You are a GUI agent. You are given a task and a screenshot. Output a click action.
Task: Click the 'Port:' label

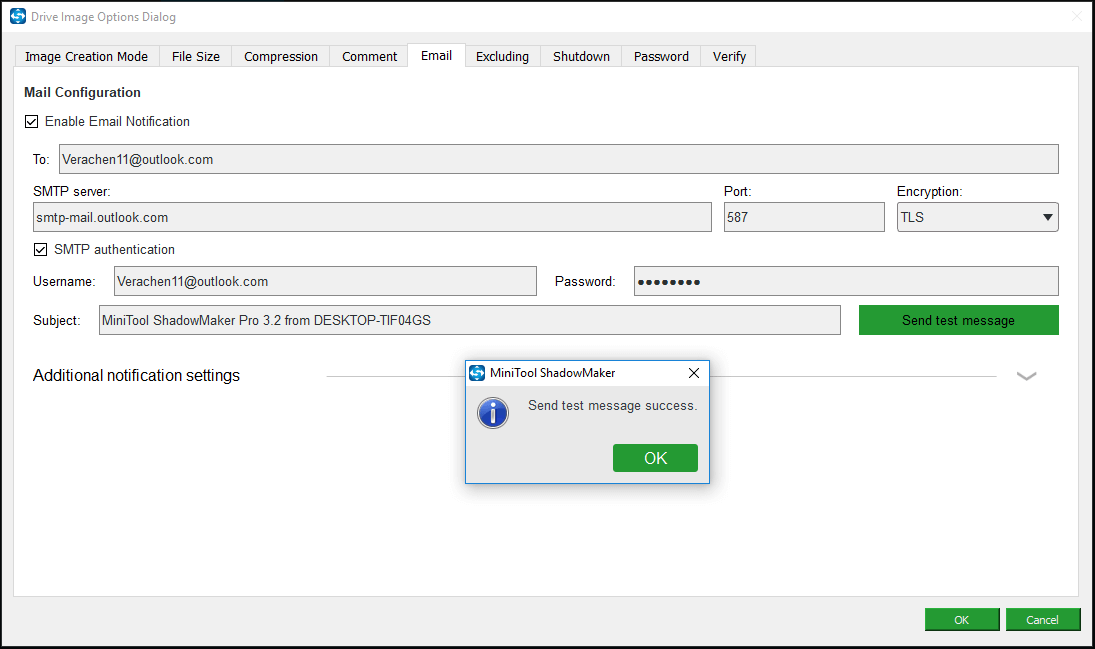[737, 191]
